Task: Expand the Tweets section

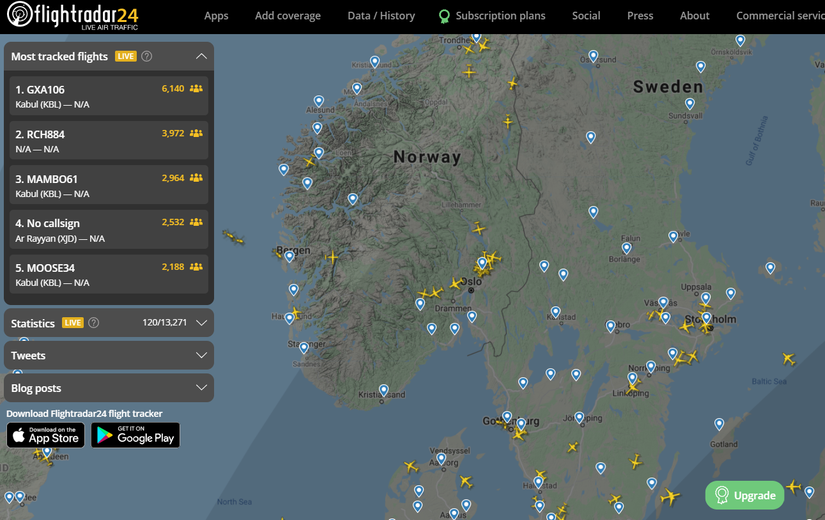Action: pos(201,355)
